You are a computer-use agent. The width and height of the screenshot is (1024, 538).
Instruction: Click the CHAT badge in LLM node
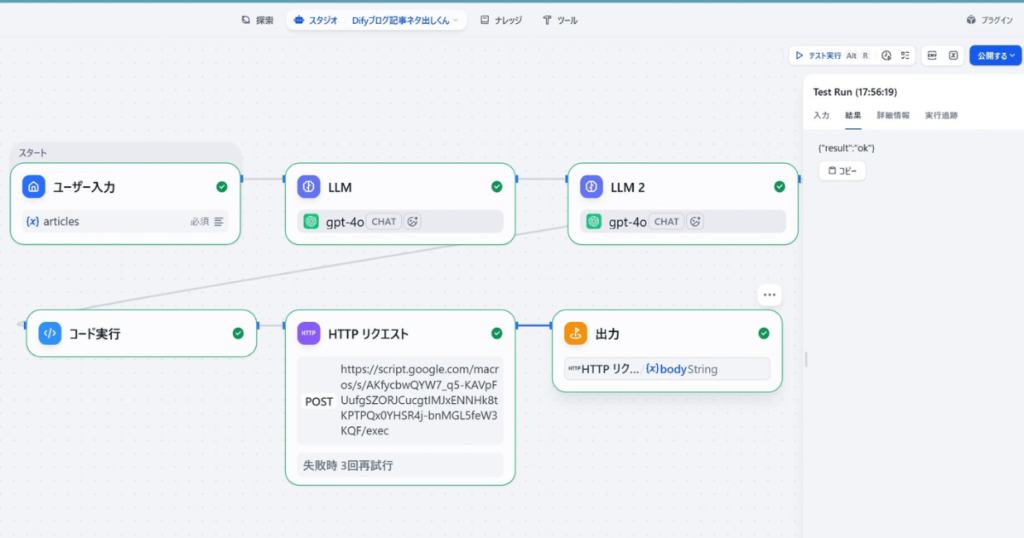384,222
